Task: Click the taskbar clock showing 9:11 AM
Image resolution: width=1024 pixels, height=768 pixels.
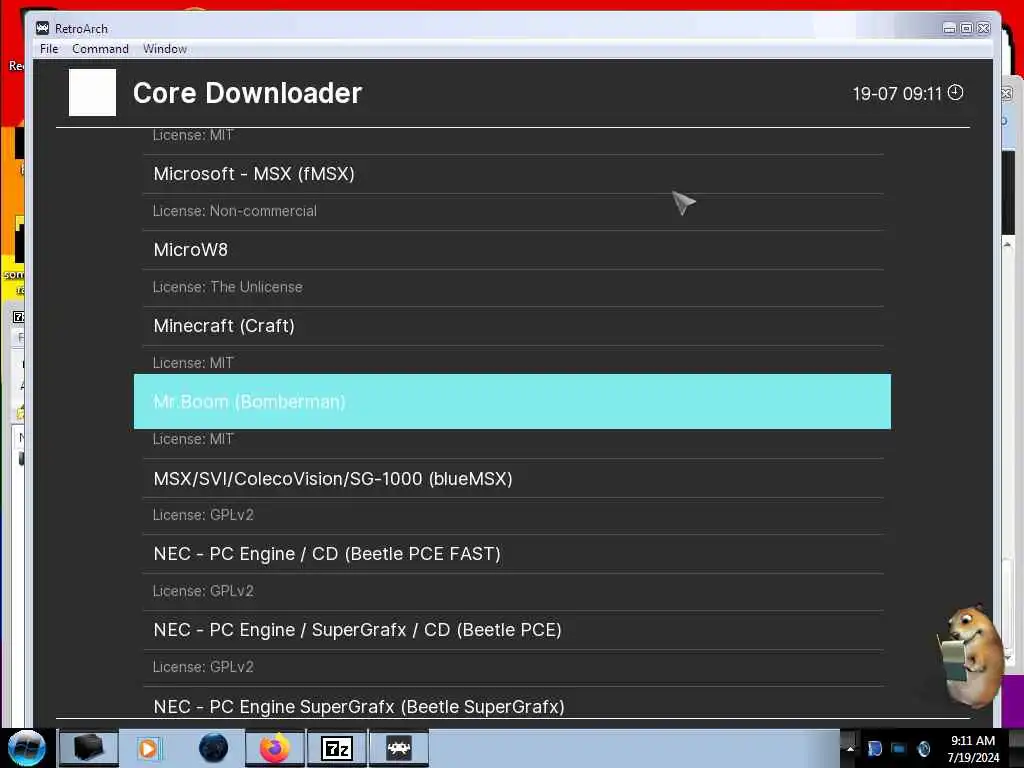Action: click(973, 748)
